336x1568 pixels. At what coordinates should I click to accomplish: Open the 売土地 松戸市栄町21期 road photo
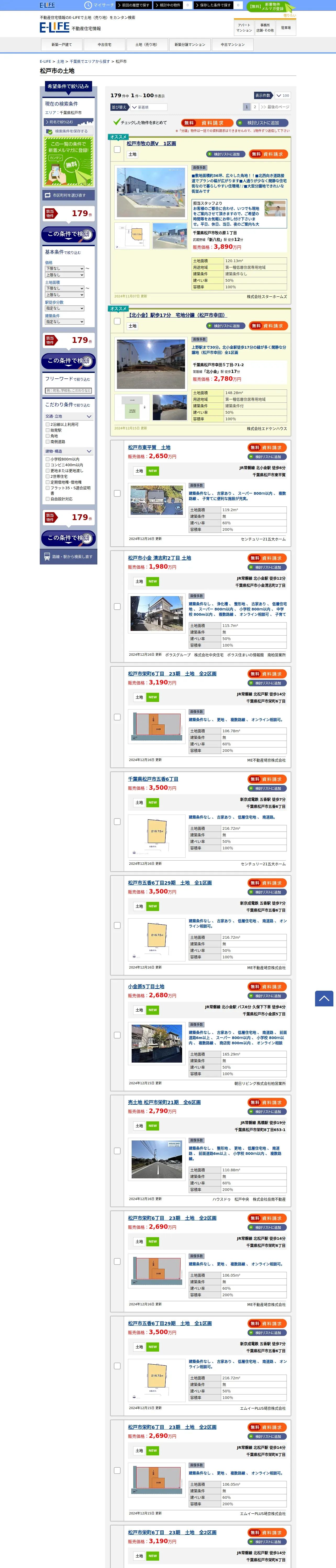coord(157,1160)
